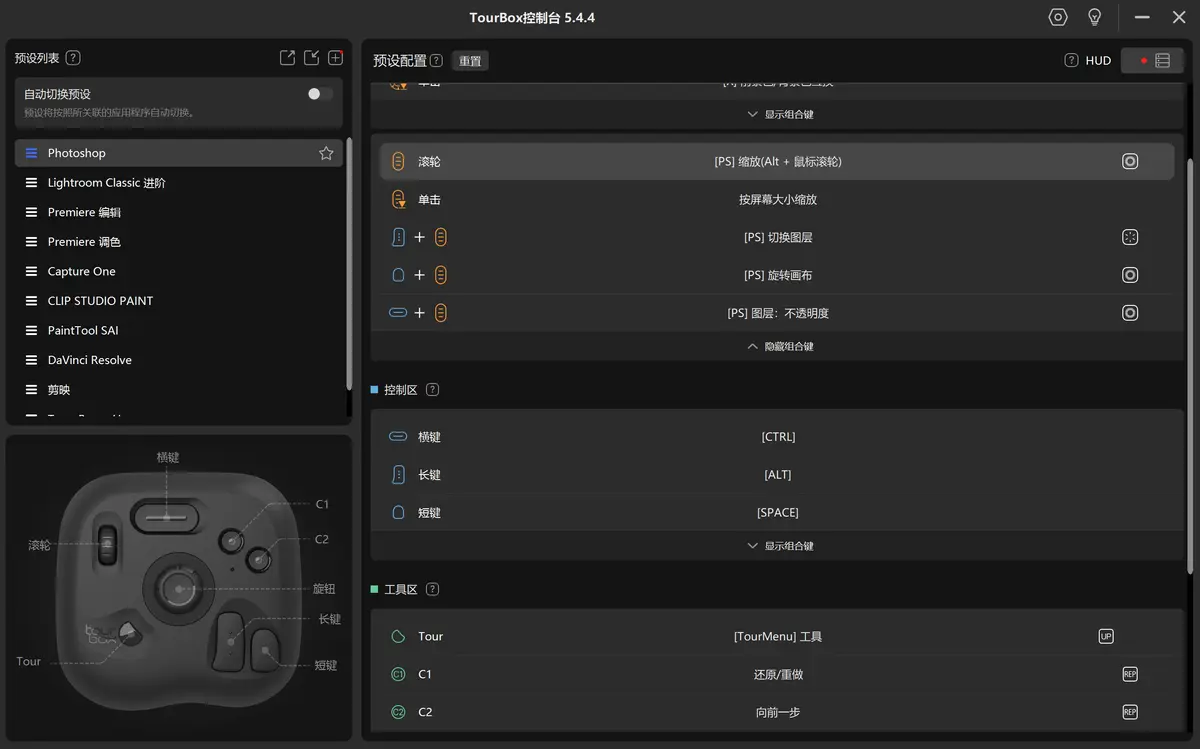Select the Lightroom Classic 进阶 preset
Screen dimensions: 1200x749
click(107, 183)
